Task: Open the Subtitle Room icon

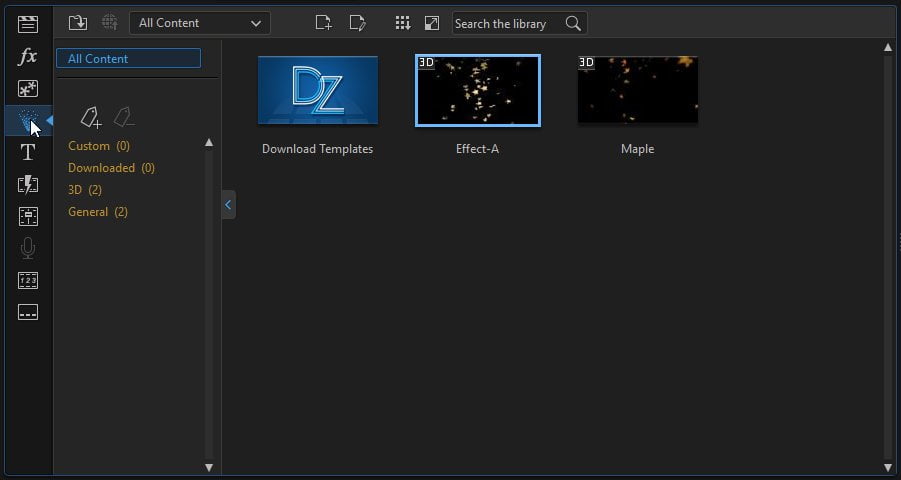Action: [28, 312]
